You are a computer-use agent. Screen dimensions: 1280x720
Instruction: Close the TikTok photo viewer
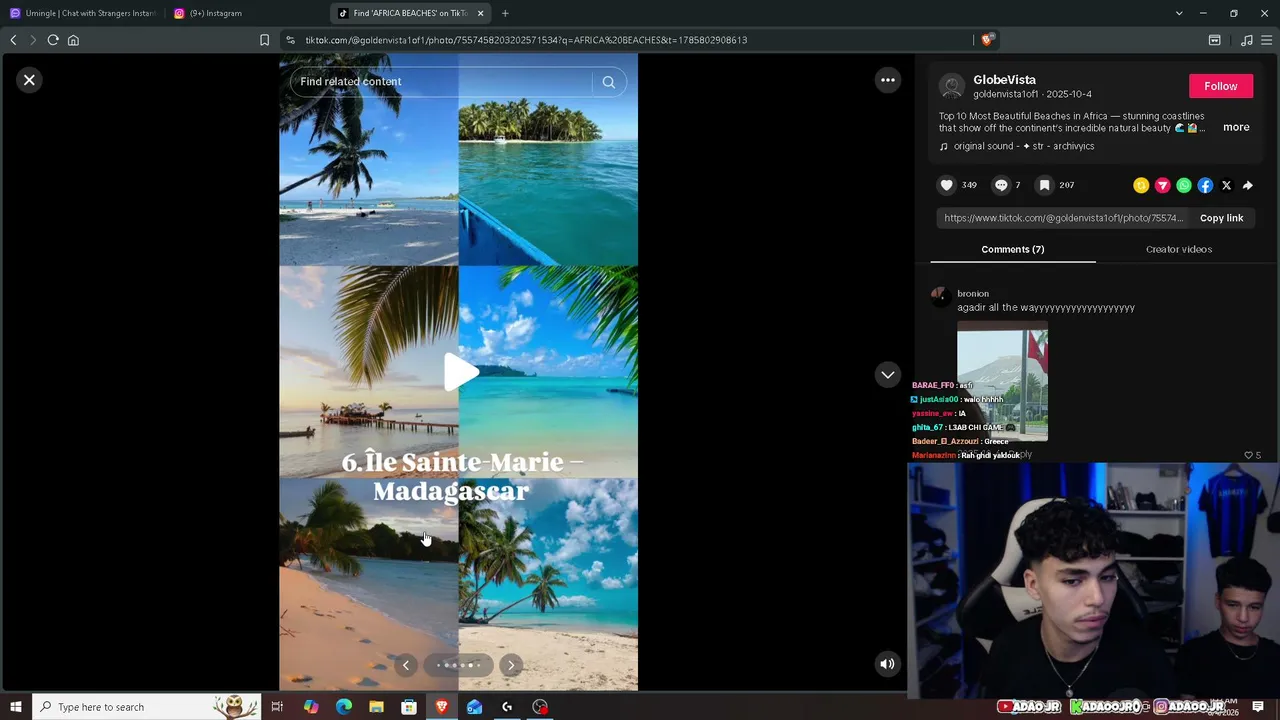[x=29, y=80]
